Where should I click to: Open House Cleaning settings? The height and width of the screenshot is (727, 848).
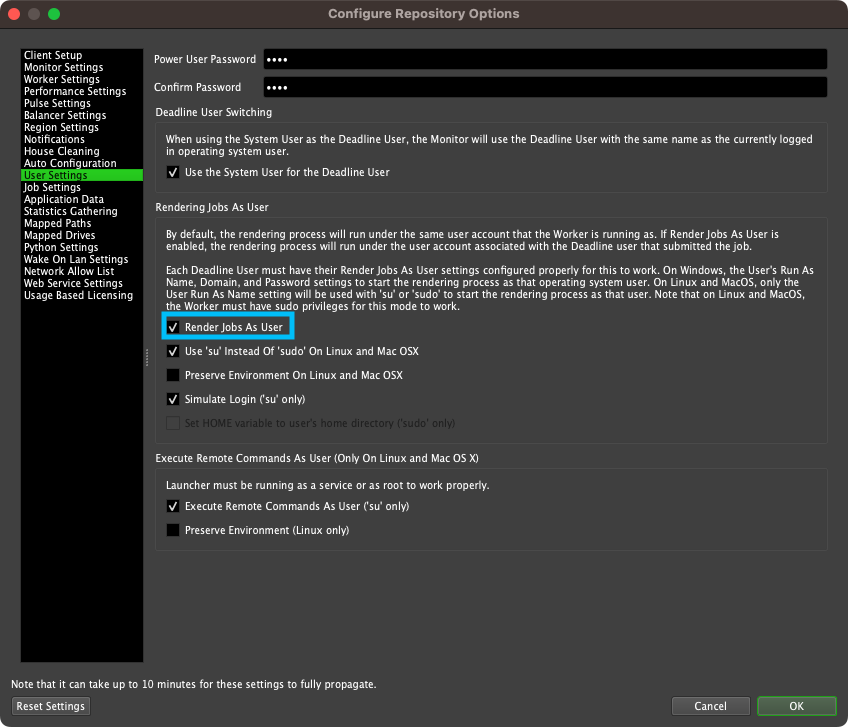[x=82, y=151]
